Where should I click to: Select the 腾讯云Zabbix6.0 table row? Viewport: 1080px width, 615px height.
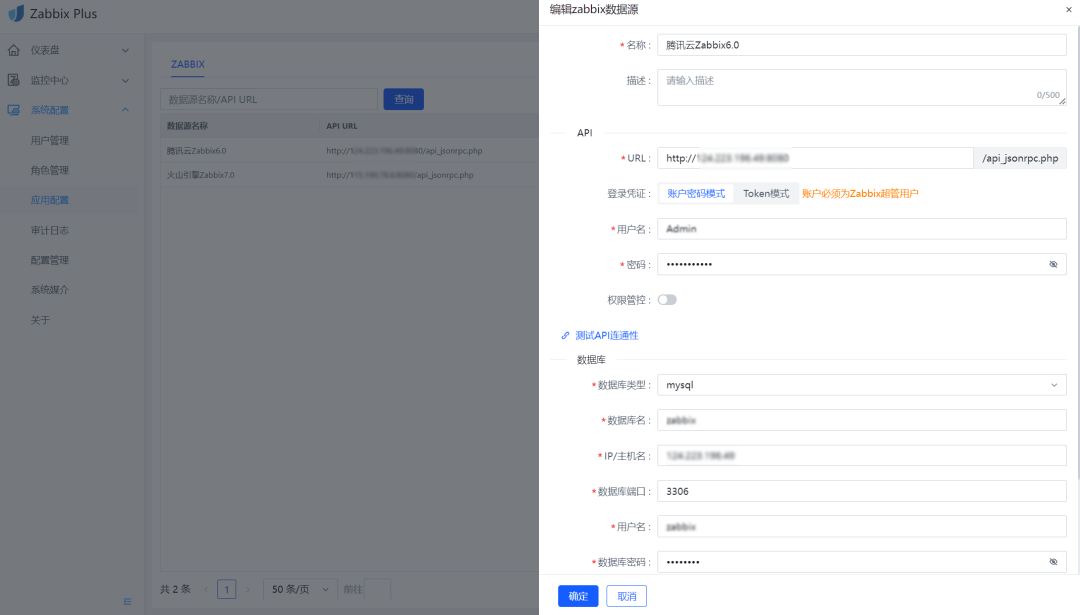(x=349, y=151)
